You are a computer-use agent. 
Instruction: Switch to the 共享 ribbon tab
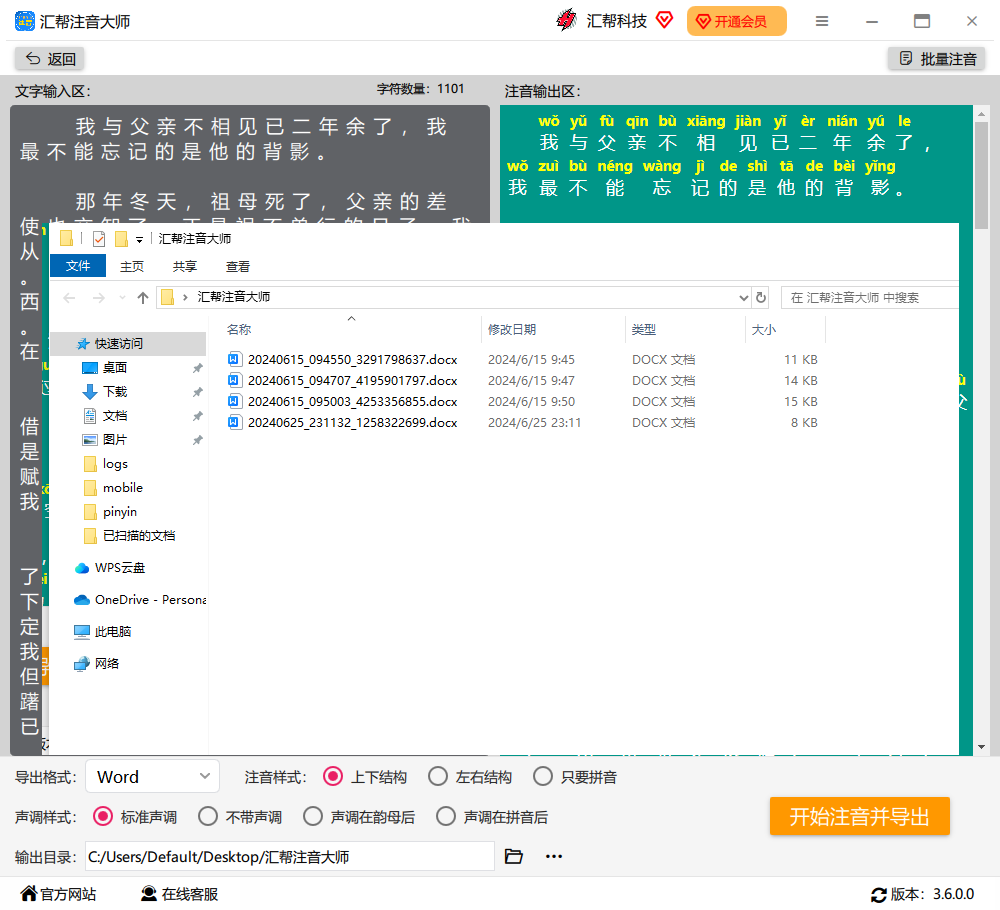185,267
